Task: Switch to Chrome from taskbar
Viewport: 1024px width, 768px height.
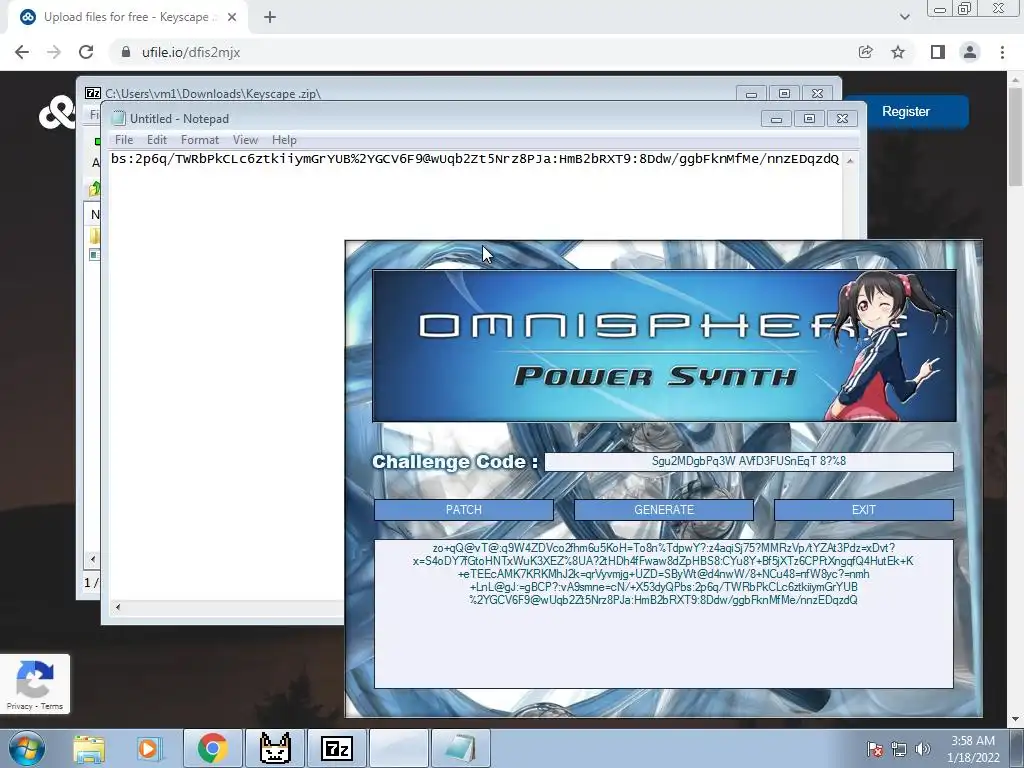Action: 212,748
